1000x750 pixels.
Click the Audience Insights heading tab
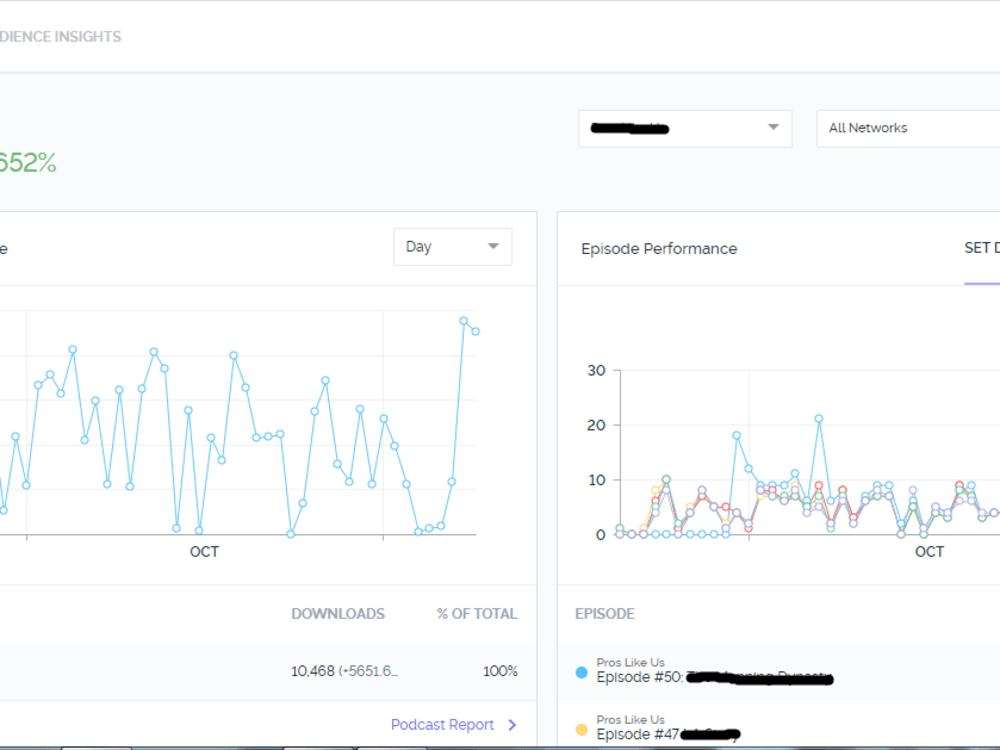tap(61, 36)
